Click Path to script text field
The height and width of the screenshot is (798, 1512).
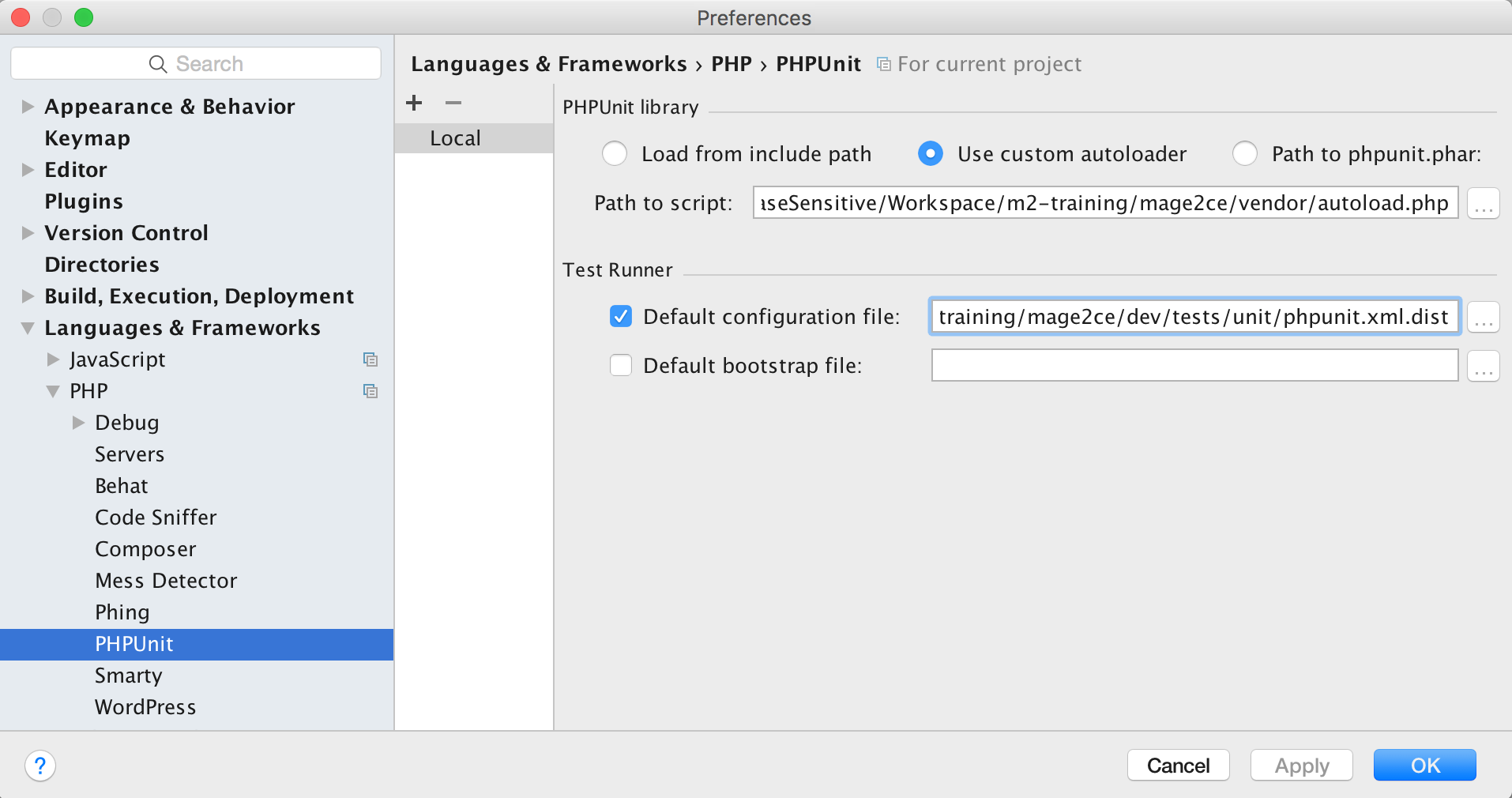click(1105, 203)
